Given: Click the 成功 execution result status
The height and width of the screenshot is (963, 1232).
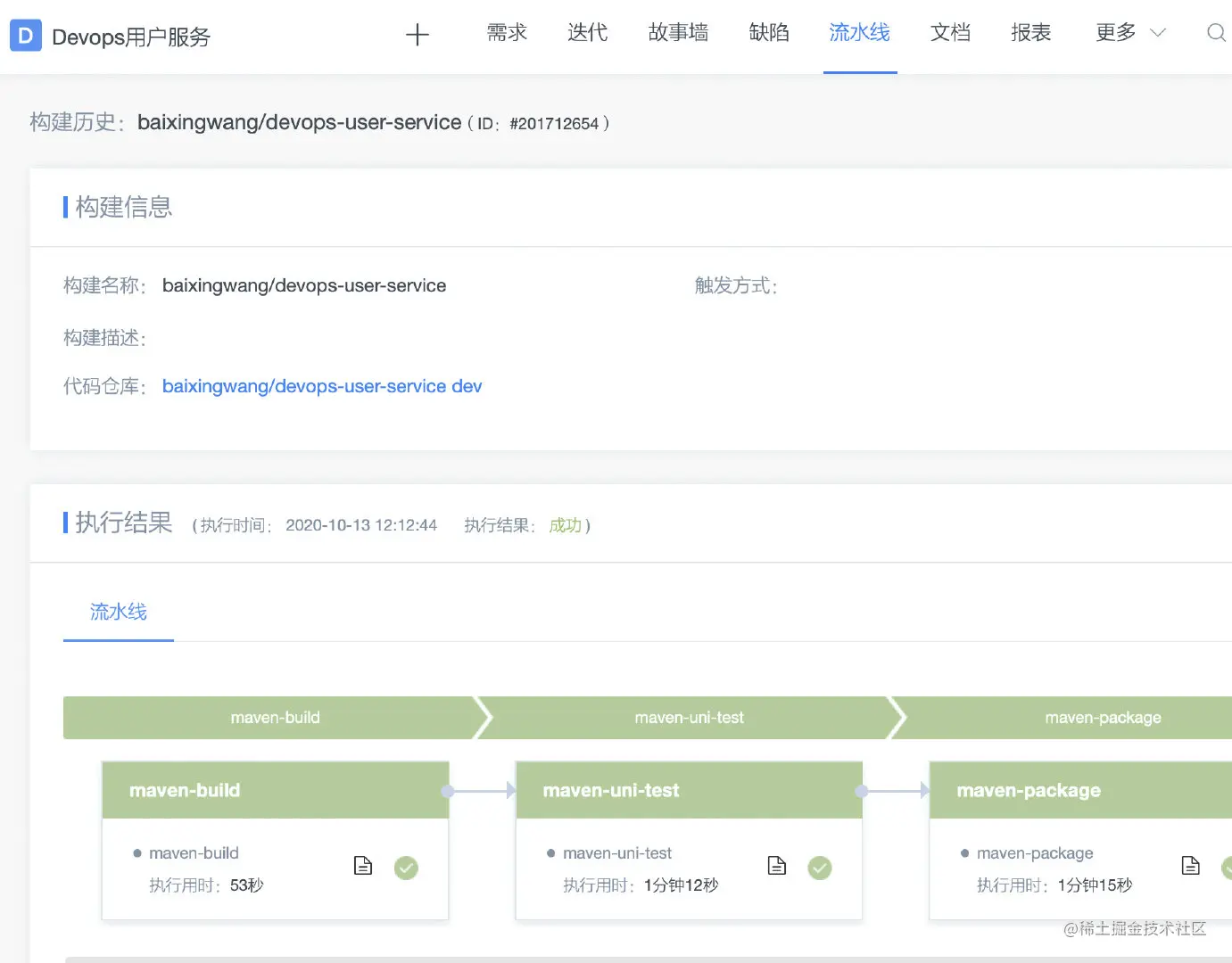Looking at the screenshot, I should [x=565, y=525].
